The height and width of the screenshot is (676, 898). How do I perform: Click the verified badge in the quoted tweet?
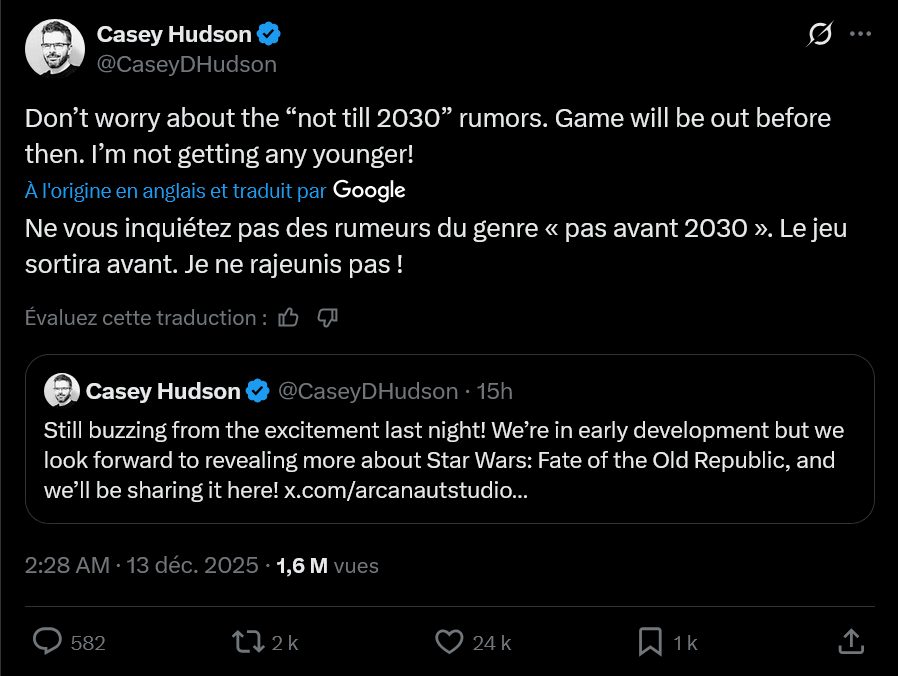pos(257,391)
